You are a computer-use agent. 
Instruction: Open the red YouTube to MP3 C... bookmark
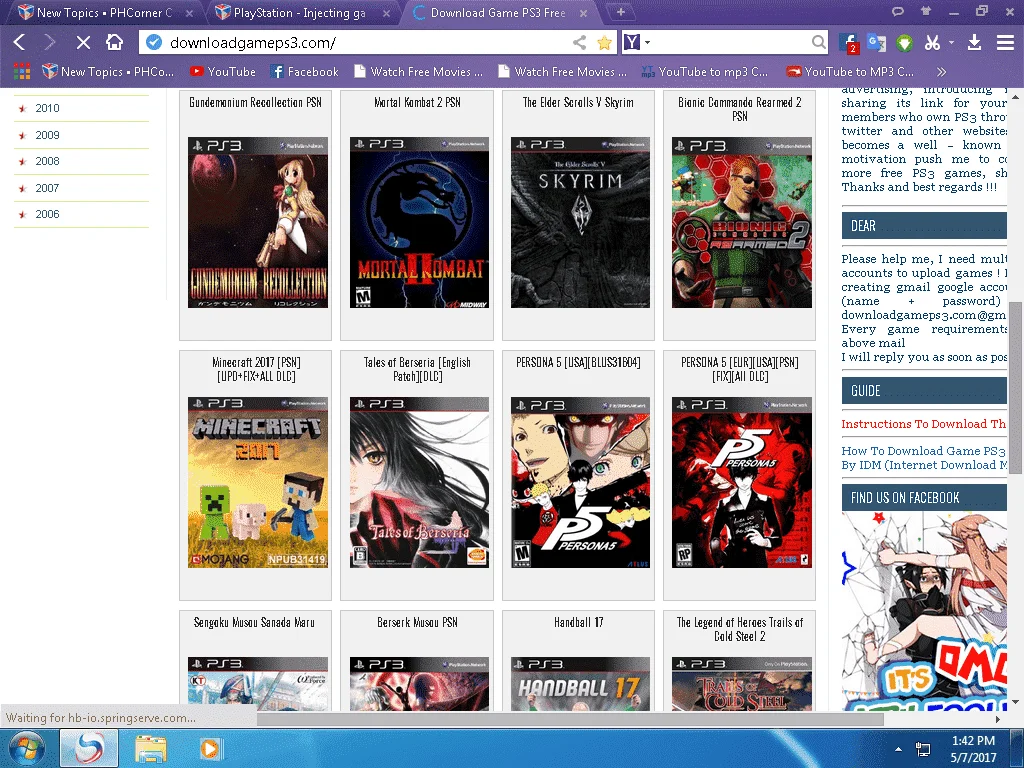[850, 72]
